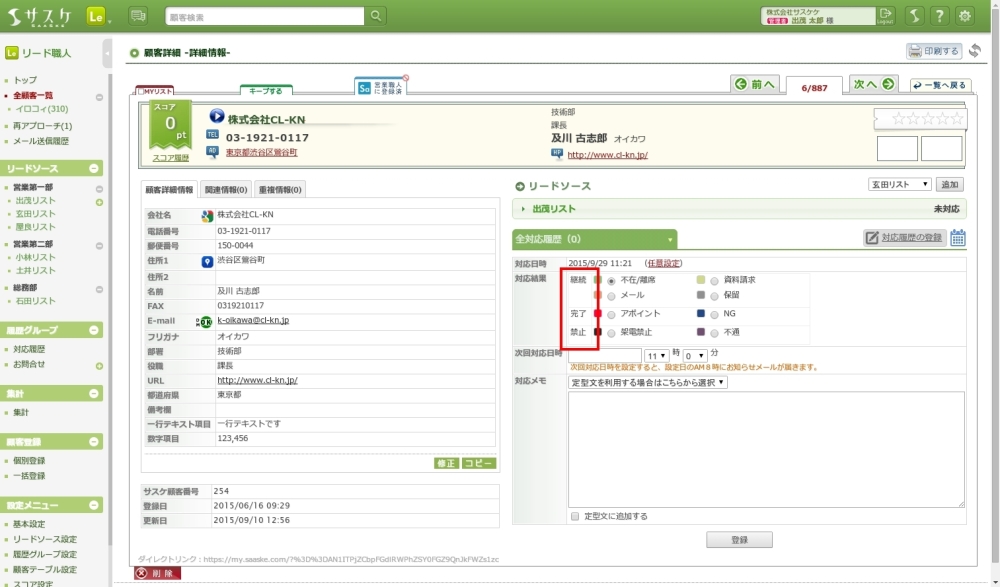Click the 登録 button
Screen dimensions: 1000x587
point(739,540)
